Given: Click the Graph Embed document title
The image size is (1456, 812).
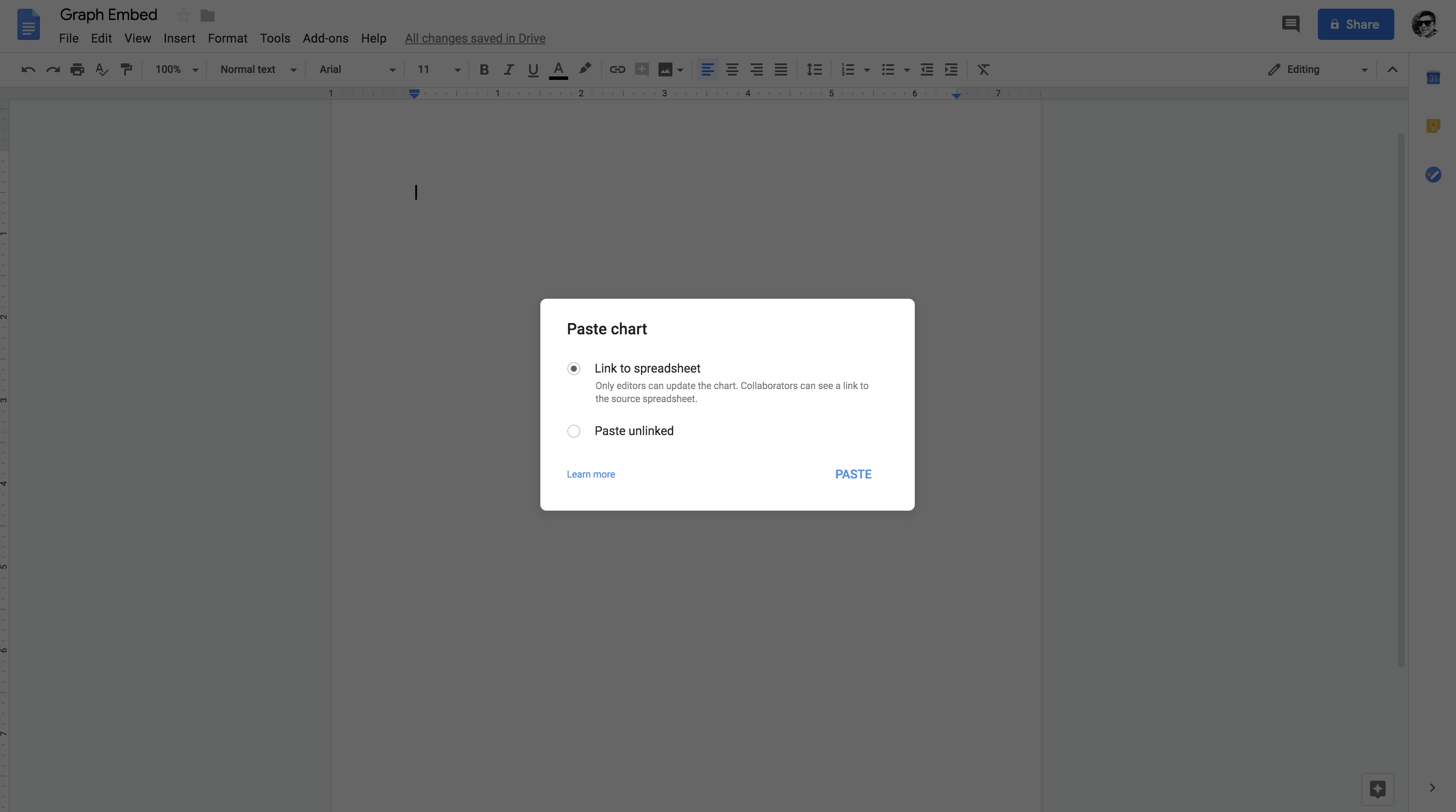Looking at the screenshot, I should click(109, 15).
